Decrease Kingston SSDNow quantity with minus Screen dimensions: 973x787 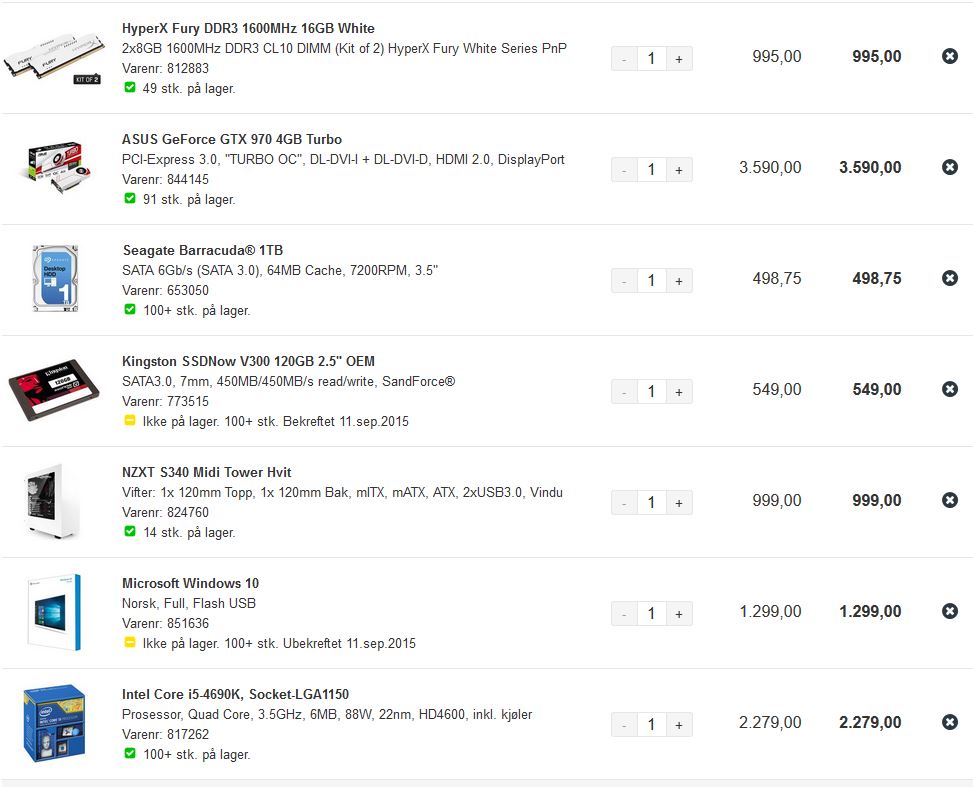[624, 392]
